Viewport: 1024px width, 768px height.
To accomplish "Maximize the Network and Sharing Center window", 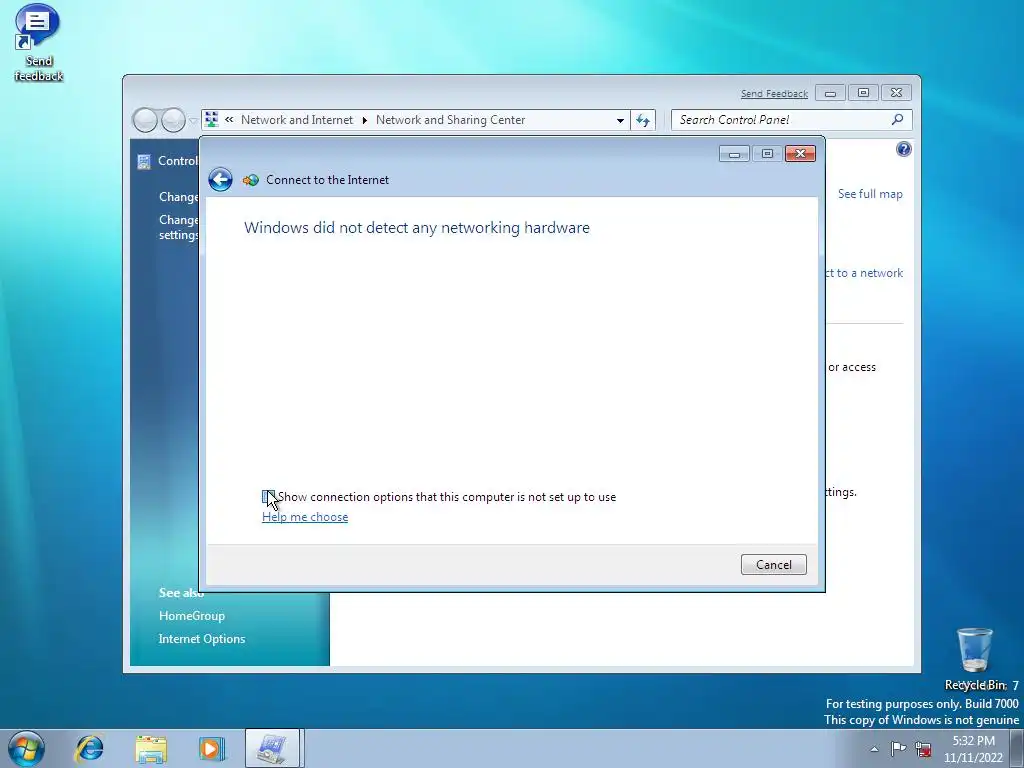I will coord(863,93).
